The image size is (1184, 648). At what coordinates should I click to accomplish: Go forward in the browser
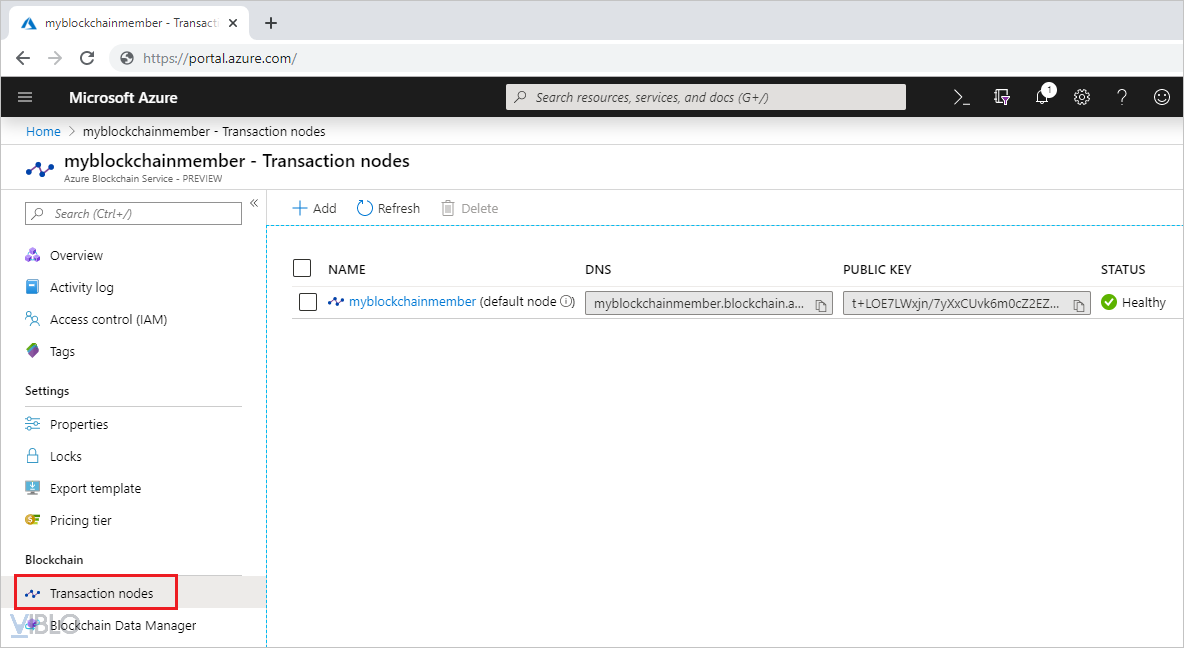[55, 58]
